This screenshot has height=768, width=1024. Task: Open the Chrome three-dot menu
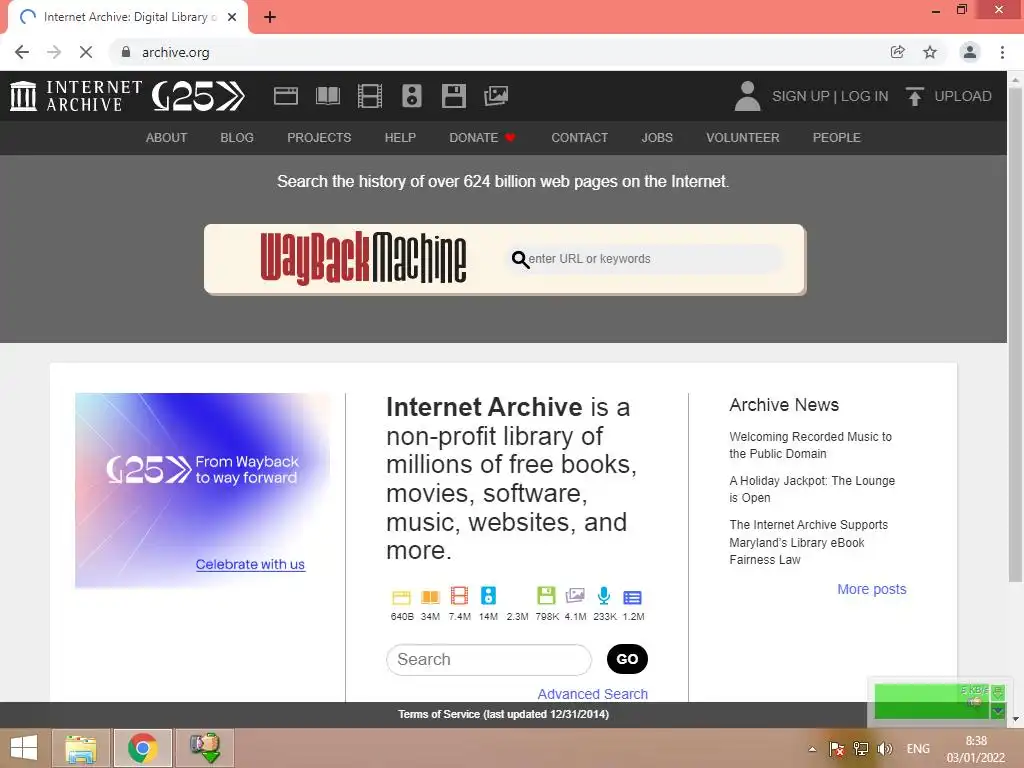[x=1002, y=52]
